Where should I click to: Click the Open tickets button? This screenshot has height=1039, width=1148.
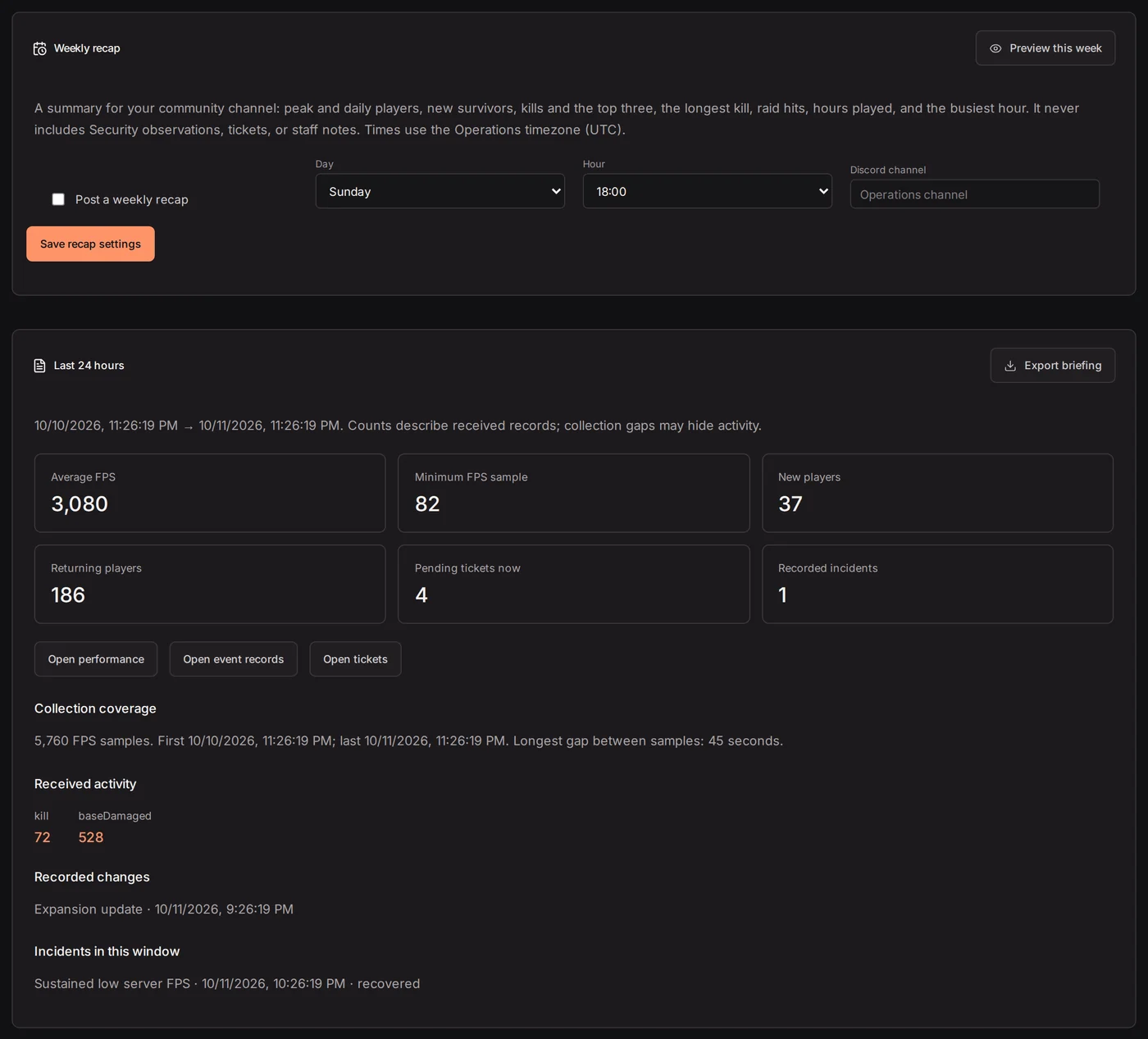pos(355,659)
